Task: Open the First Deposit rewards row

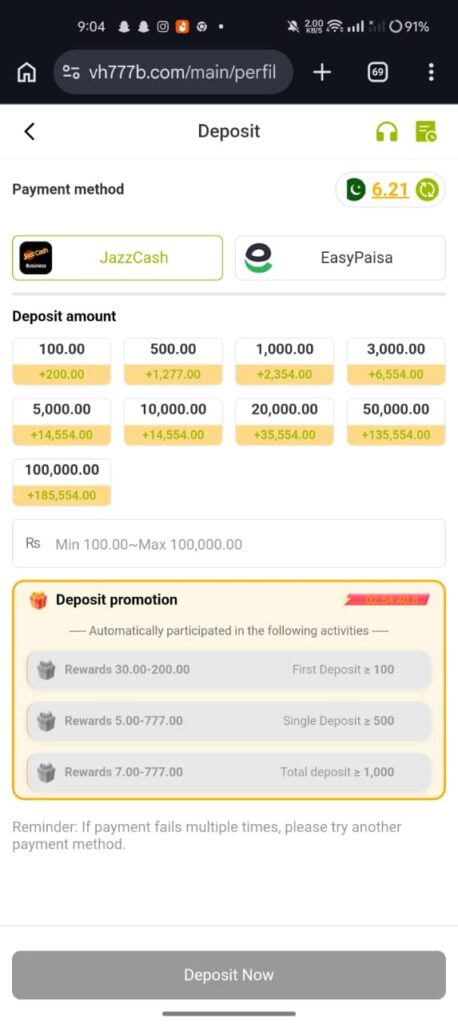Action: tap(229, 669)
